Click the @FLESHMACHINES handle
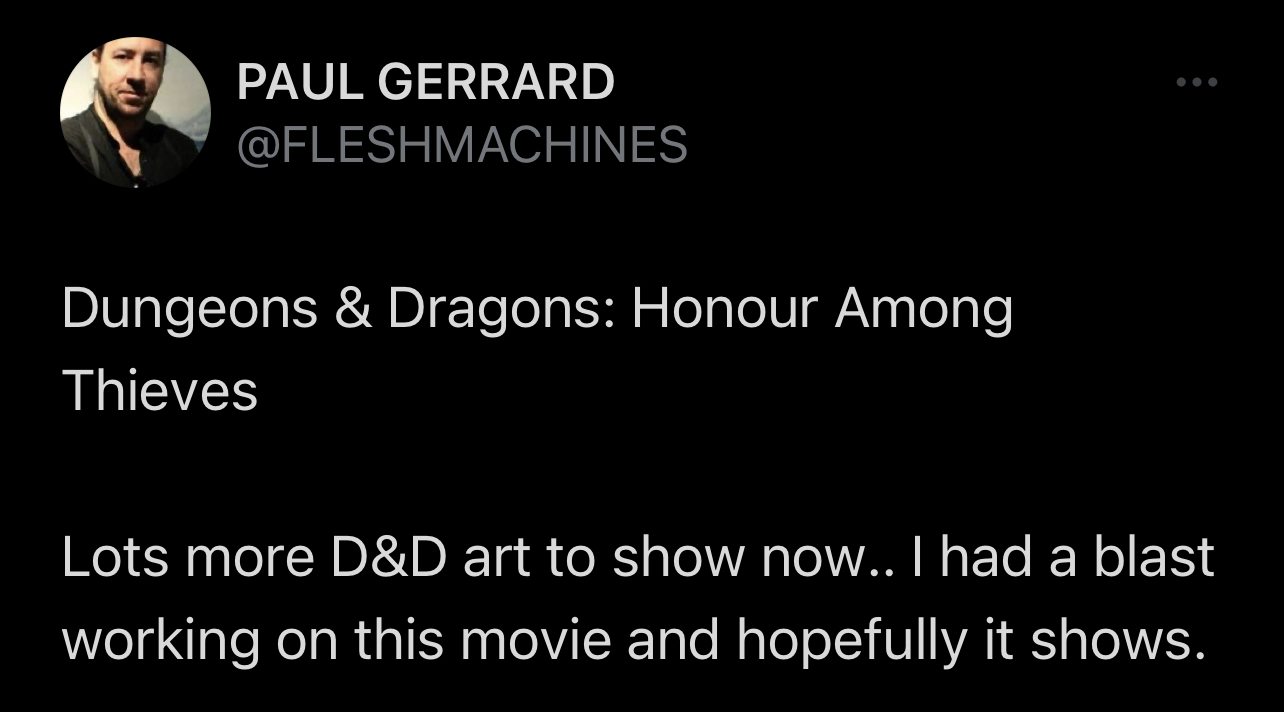Image resolution: width=1284 pixels, height=712 pixels. [461, 145]
